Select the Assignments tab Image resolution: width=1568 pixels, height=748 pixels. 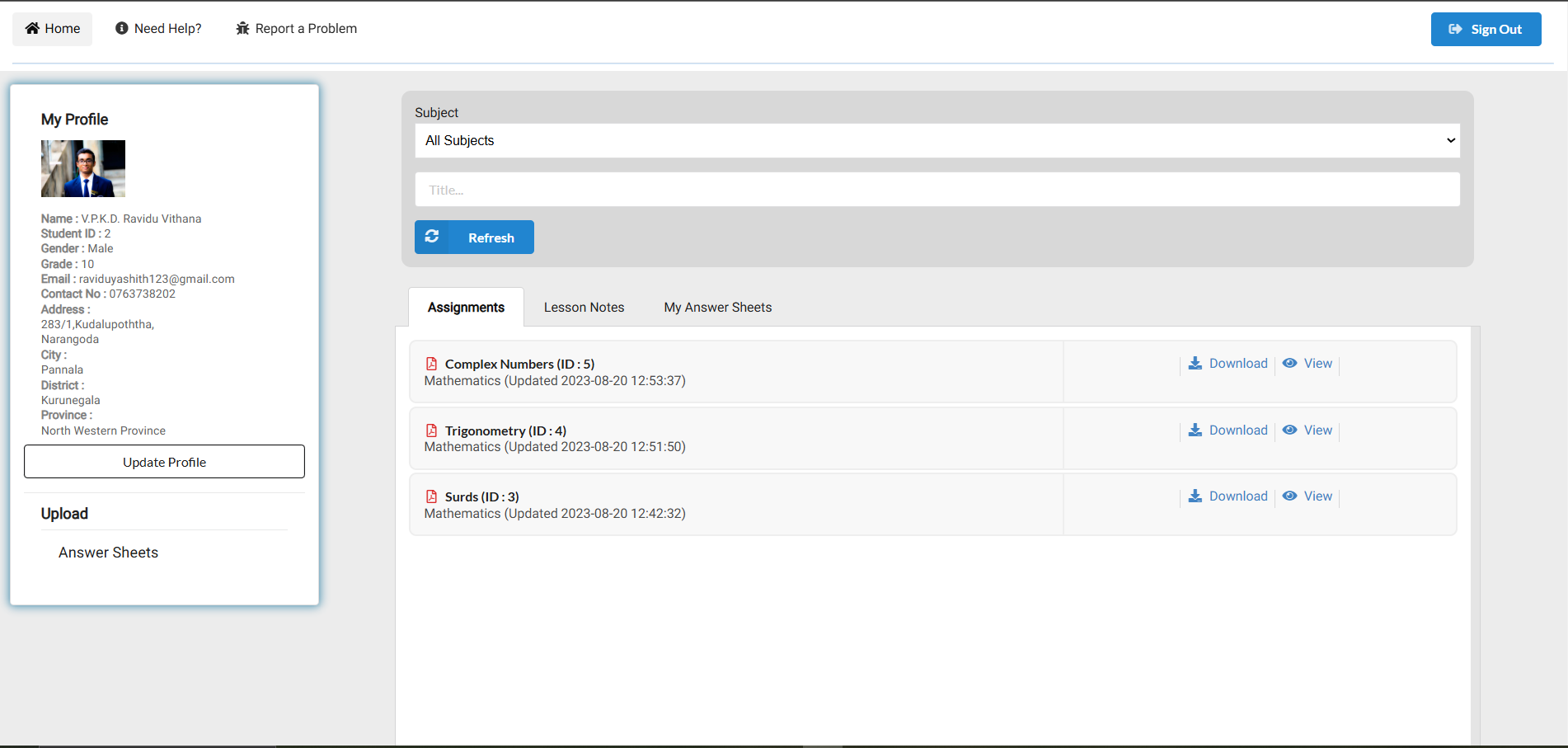[x=466, y=308]
